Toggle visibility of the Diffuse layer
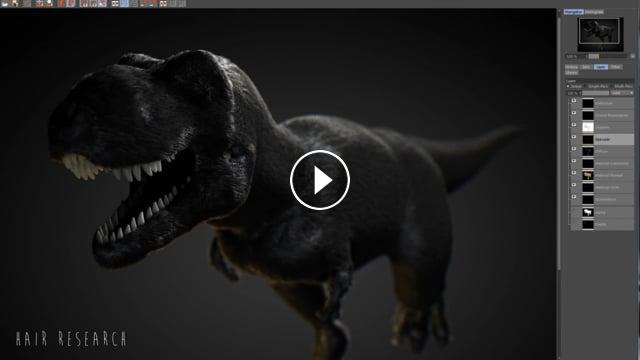The width and height of the screenshot is (640, 360). click(x=574, y=149)
